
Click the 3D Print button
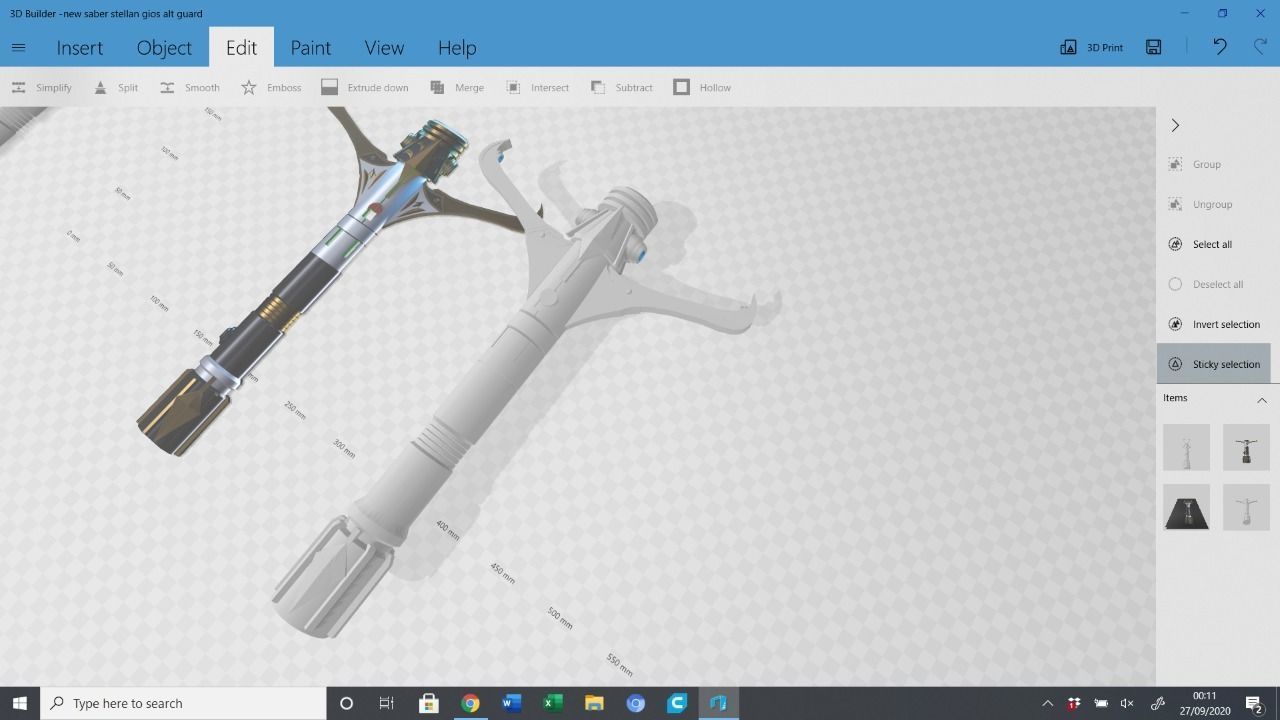pos(1091,47)
